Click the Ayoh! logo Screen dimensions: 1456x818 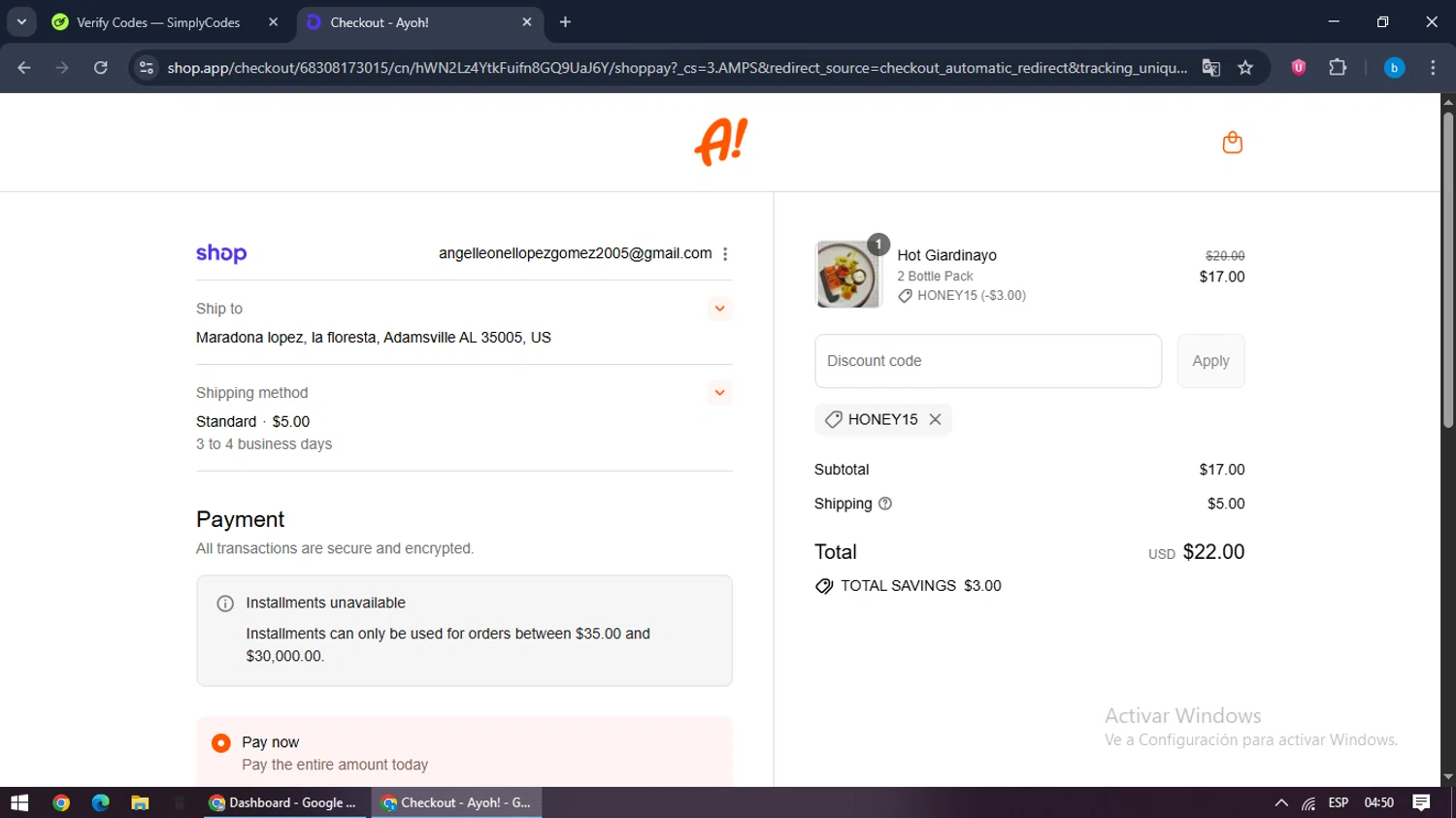click(x=721, y=142)
